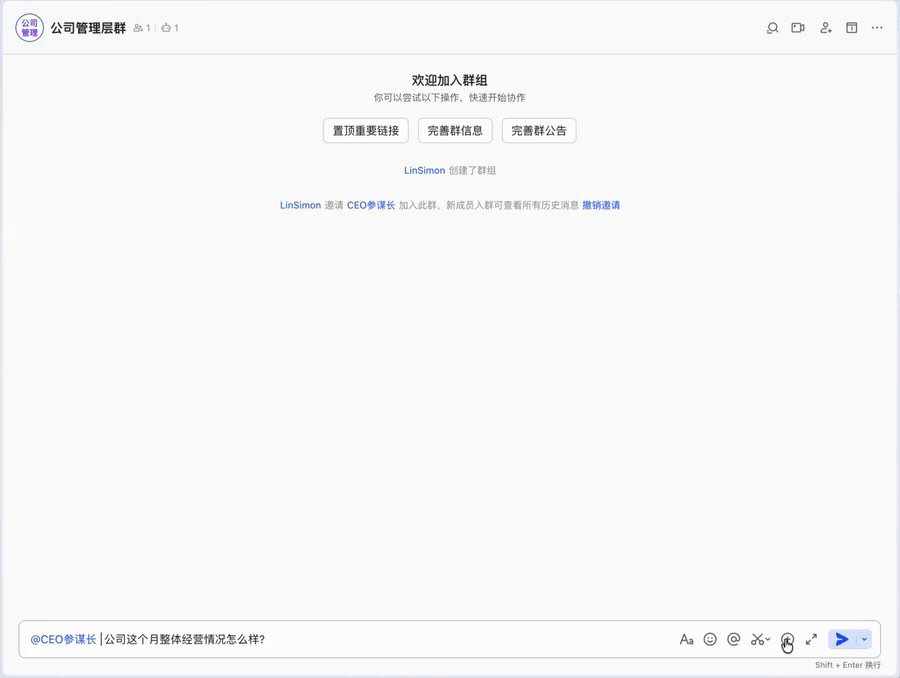Expand the screenshot tool dropdown arrow
This screenshot has height=678, width=900.
(x=768, y=639)
